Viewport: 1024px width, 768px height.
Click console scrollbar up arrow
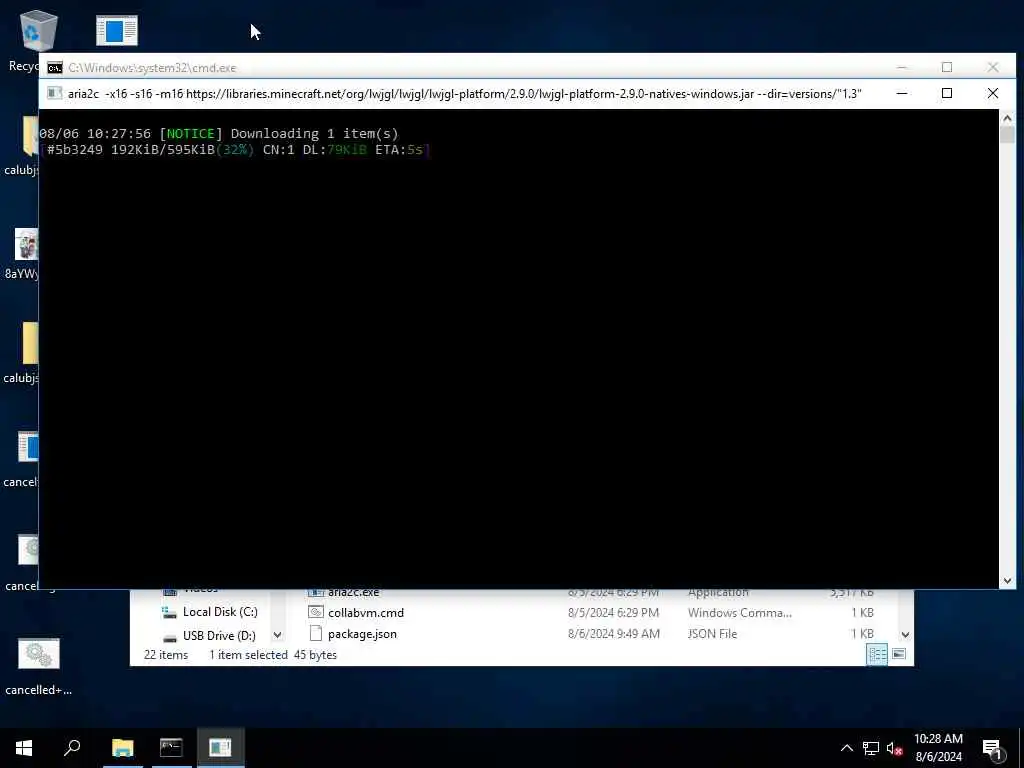pos(1007,118)
